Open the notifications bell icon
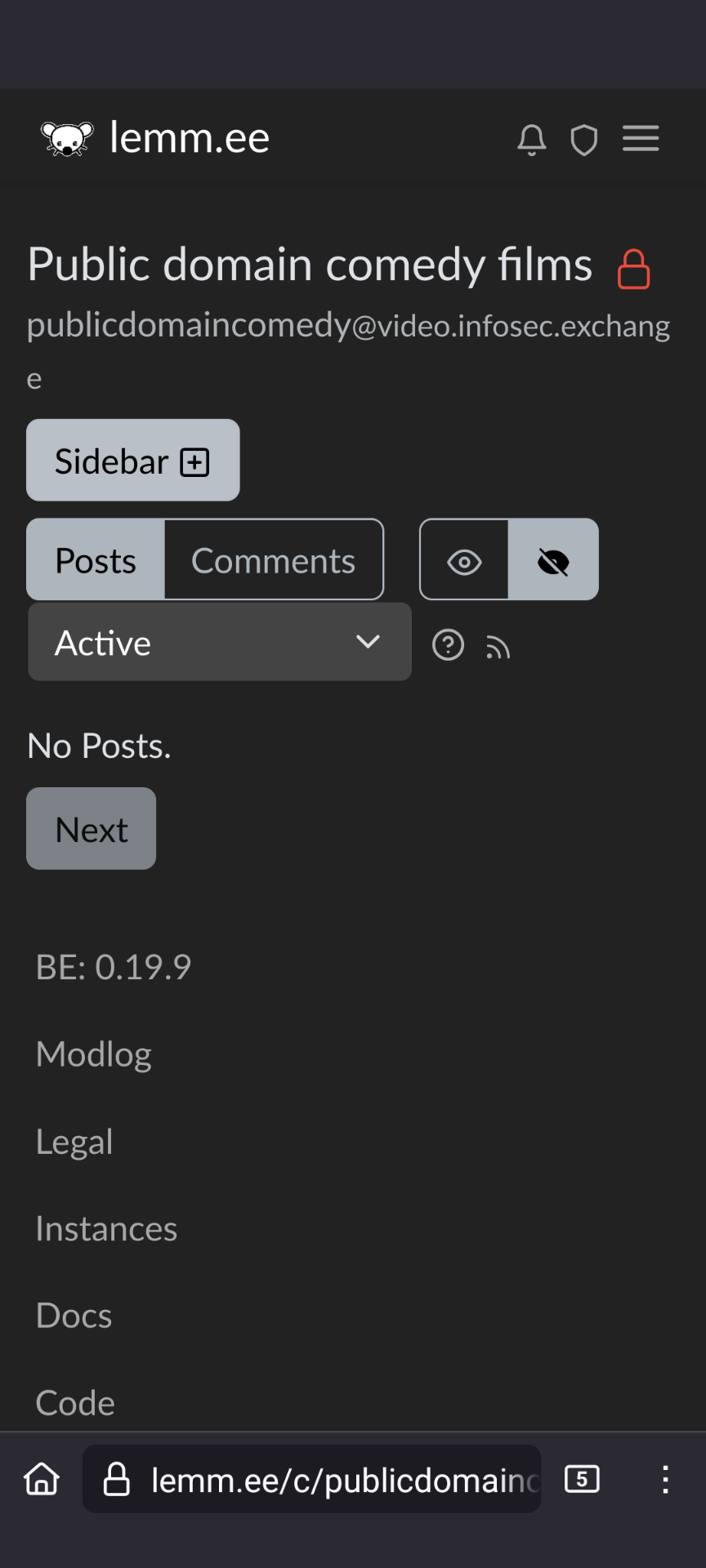Viewport: 706px width, 1568px height. [x=531, y=140]
